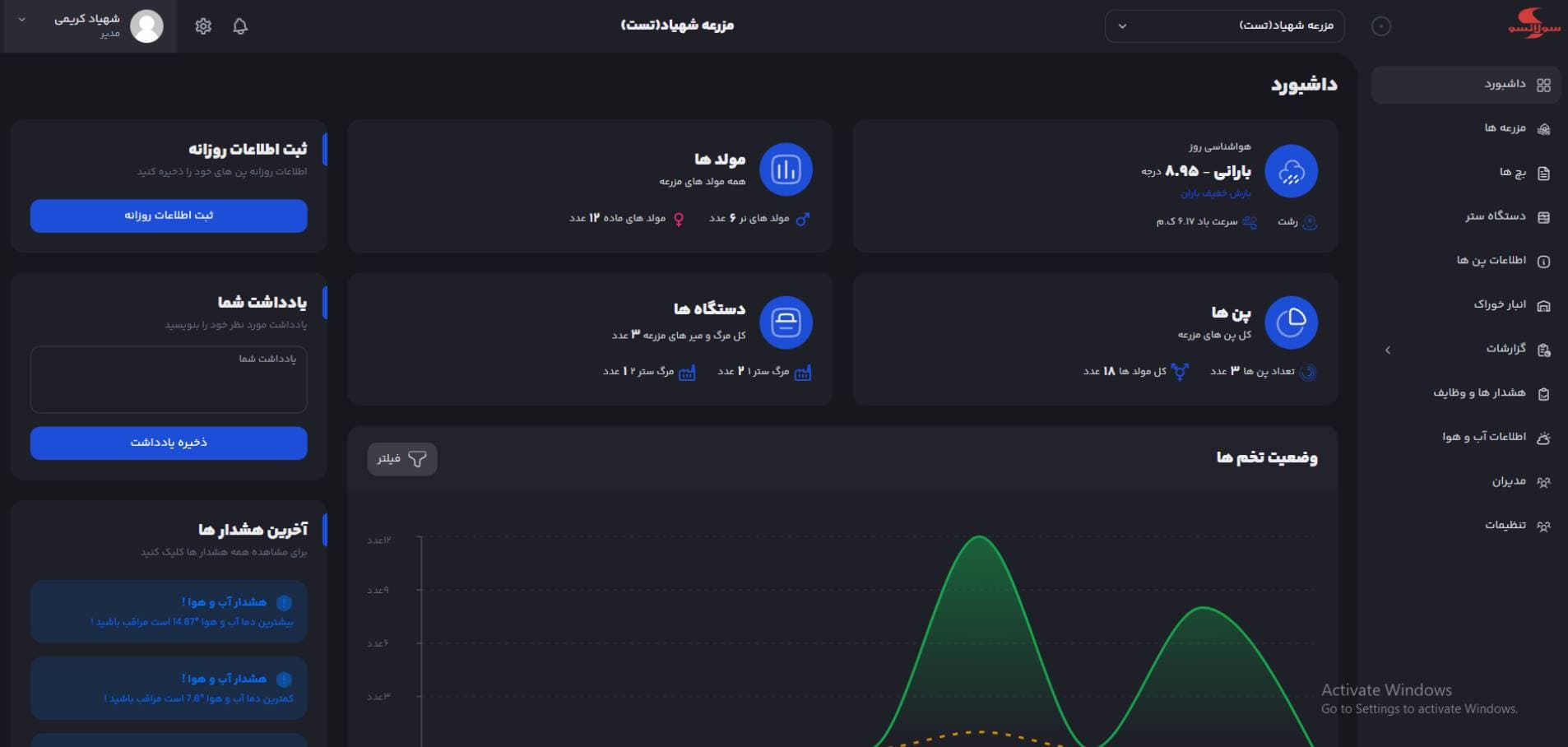
Task: Click the red brand logo
Action: [1533, 22]
